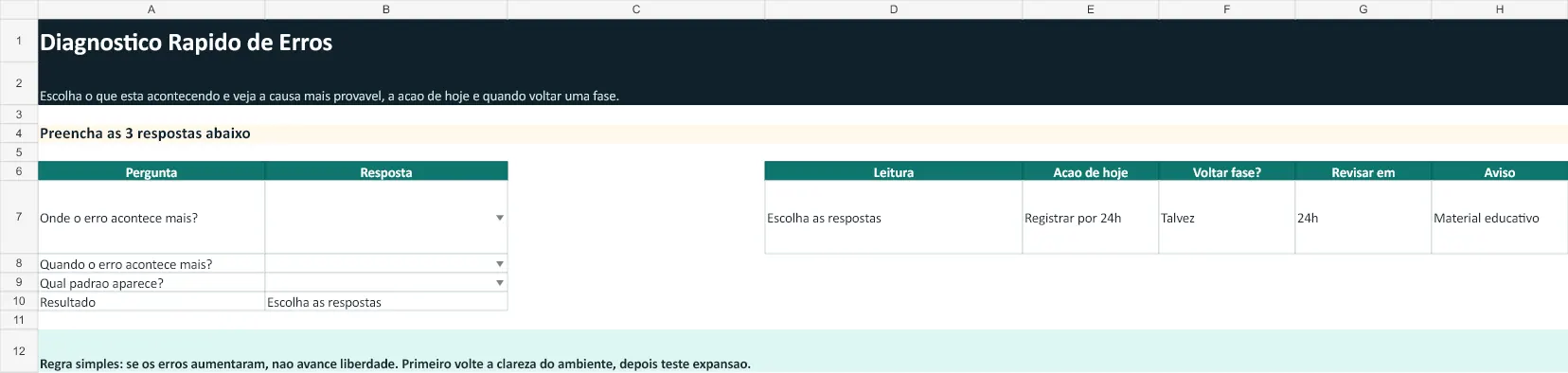Select column D header
1568x373 pixels.
[x=894, y=9]
